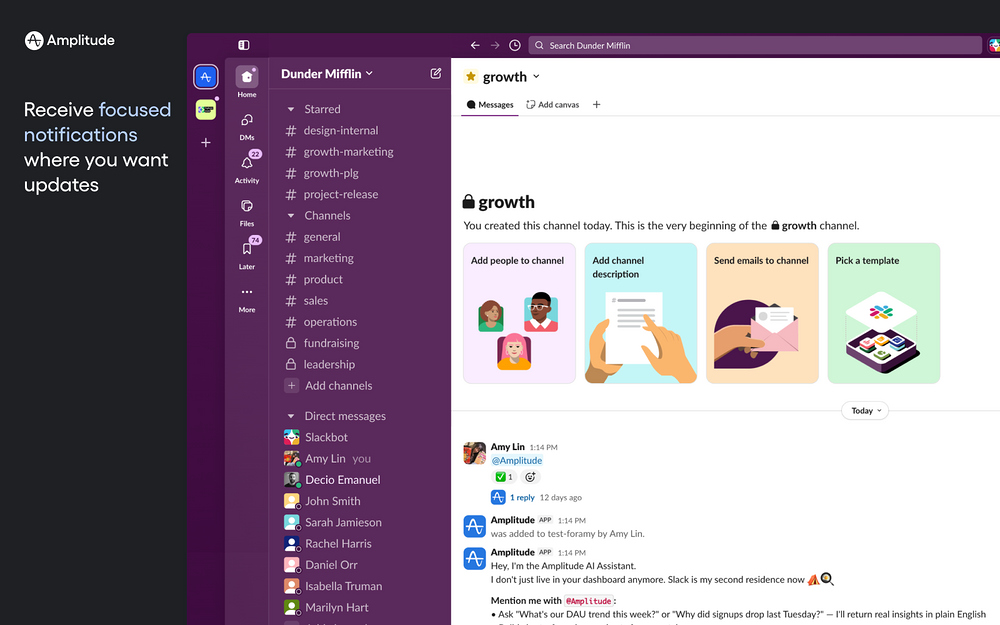Open the Later bookmarks

247,254
